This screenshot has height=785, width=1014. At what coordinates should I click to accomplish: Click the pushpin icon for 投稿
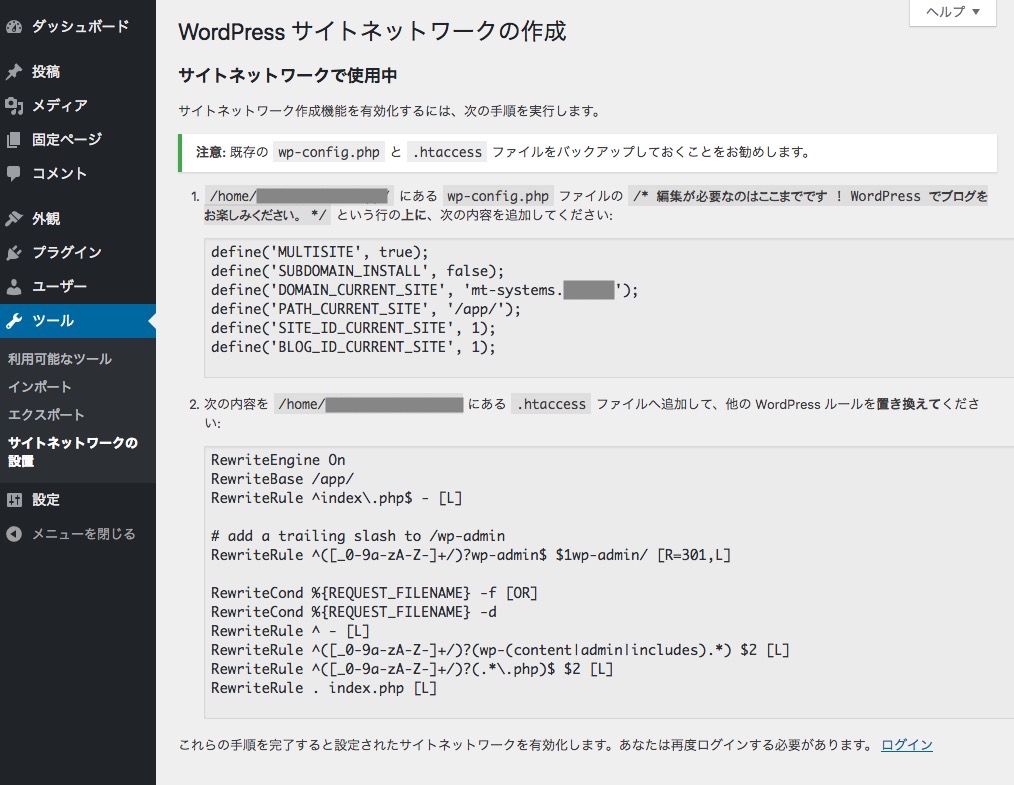click(14, 72)
